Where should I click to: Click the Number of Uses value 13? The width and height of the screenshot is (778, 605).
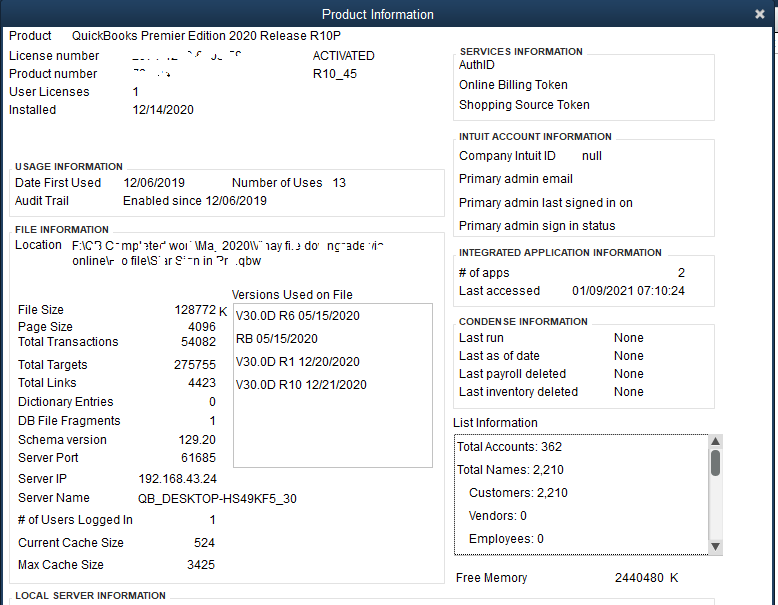click(339, 183)
